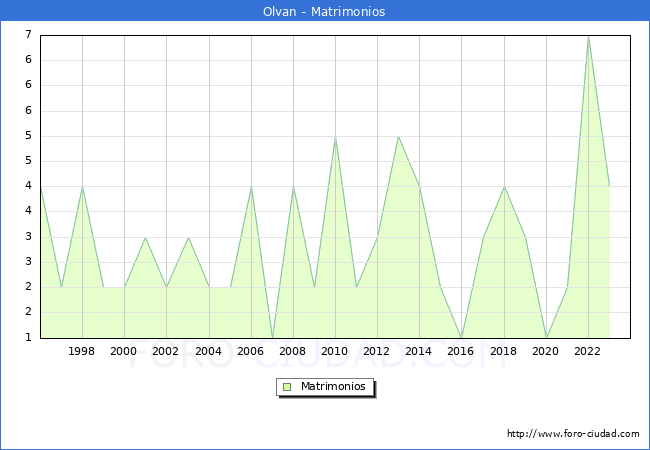Click the 2013 peak data point
The image size is (650, 450).
[x=398, y=137]
